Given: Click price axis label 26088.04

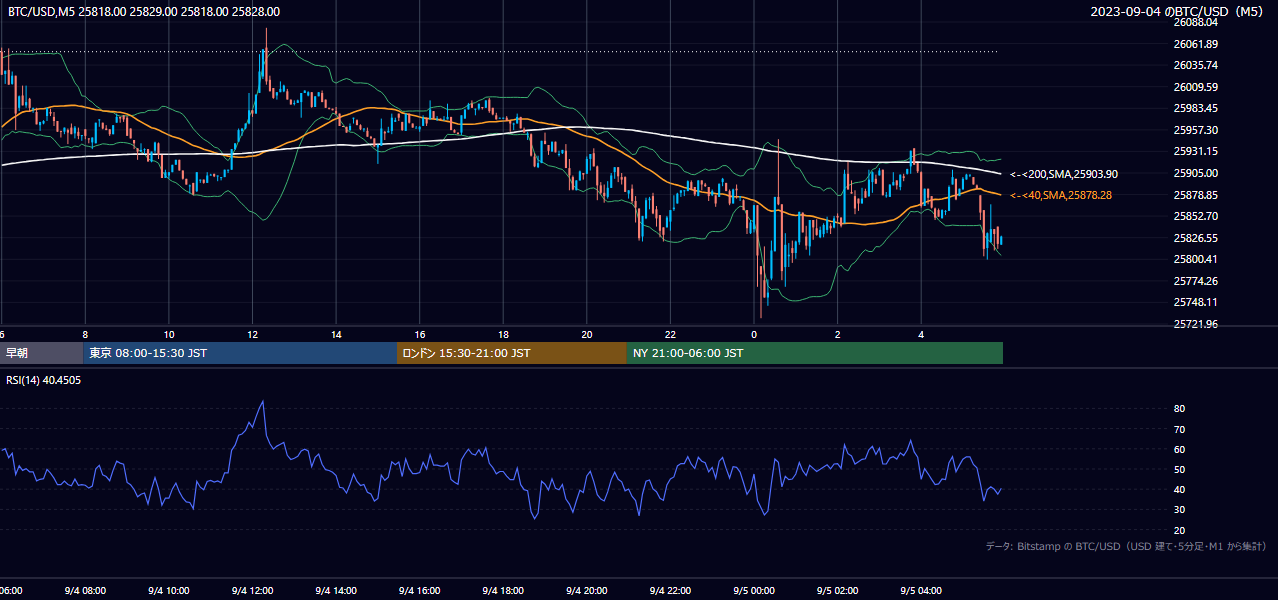Looking at the screenshot, I should click(1196, 22).
